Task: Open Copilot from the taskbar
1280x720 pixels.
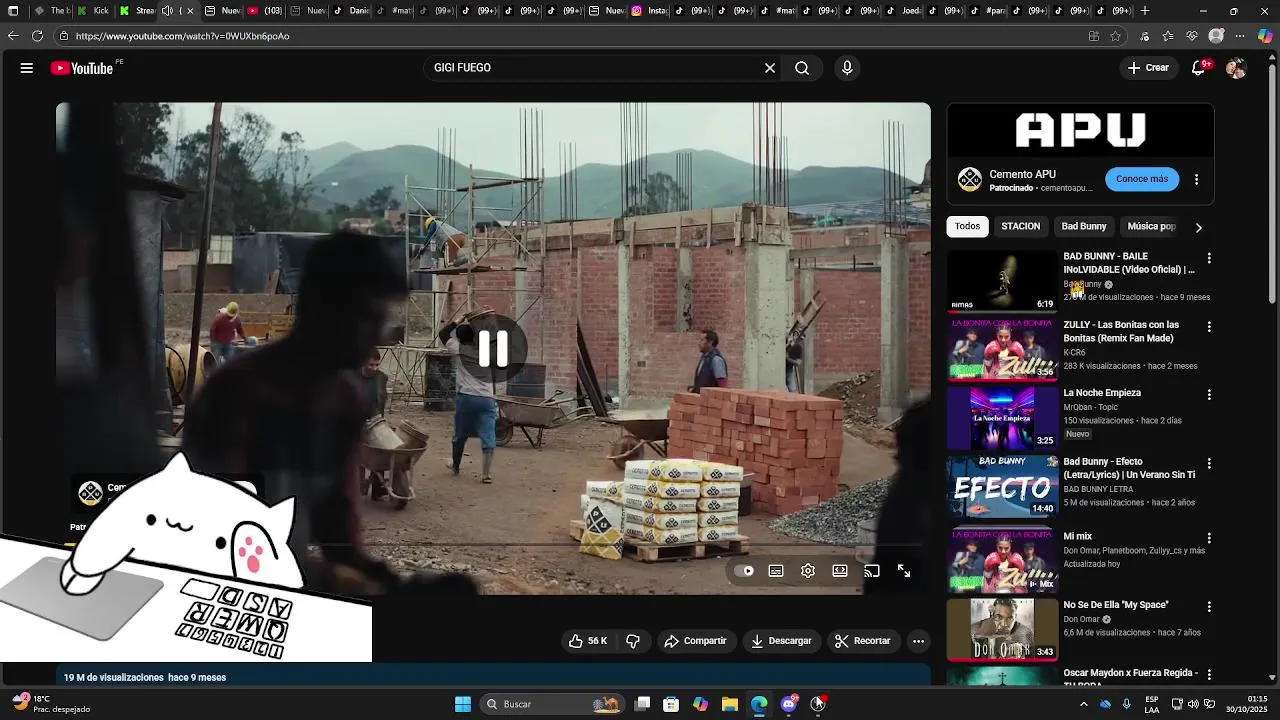Action: pos(700,704)
